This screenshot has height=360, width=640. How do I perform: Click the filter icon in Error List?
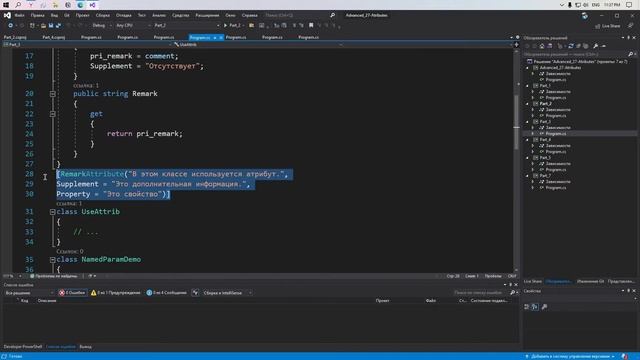pyautogui.click(x=196, y=293)
